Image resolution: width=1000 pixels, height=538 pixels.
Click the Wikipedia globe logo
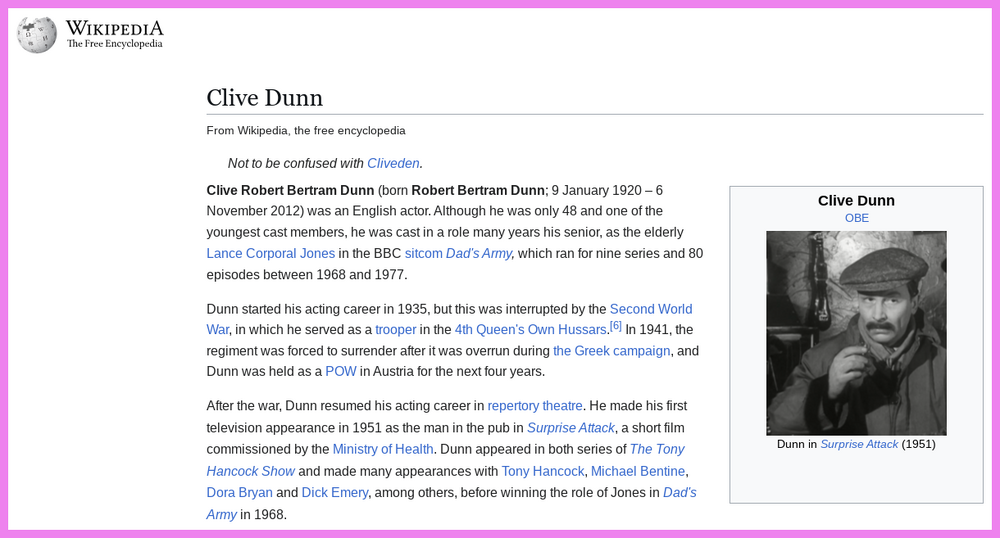tap(37, 34)
